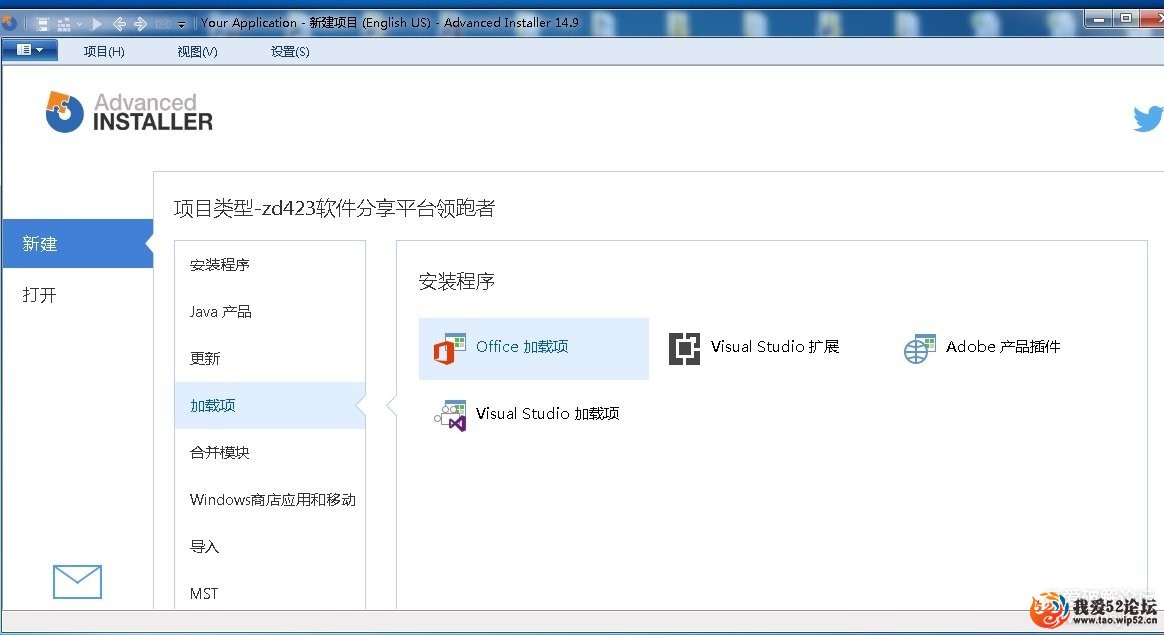
Task: Click the envelope mail icon
Action: [x=77, y=582]
